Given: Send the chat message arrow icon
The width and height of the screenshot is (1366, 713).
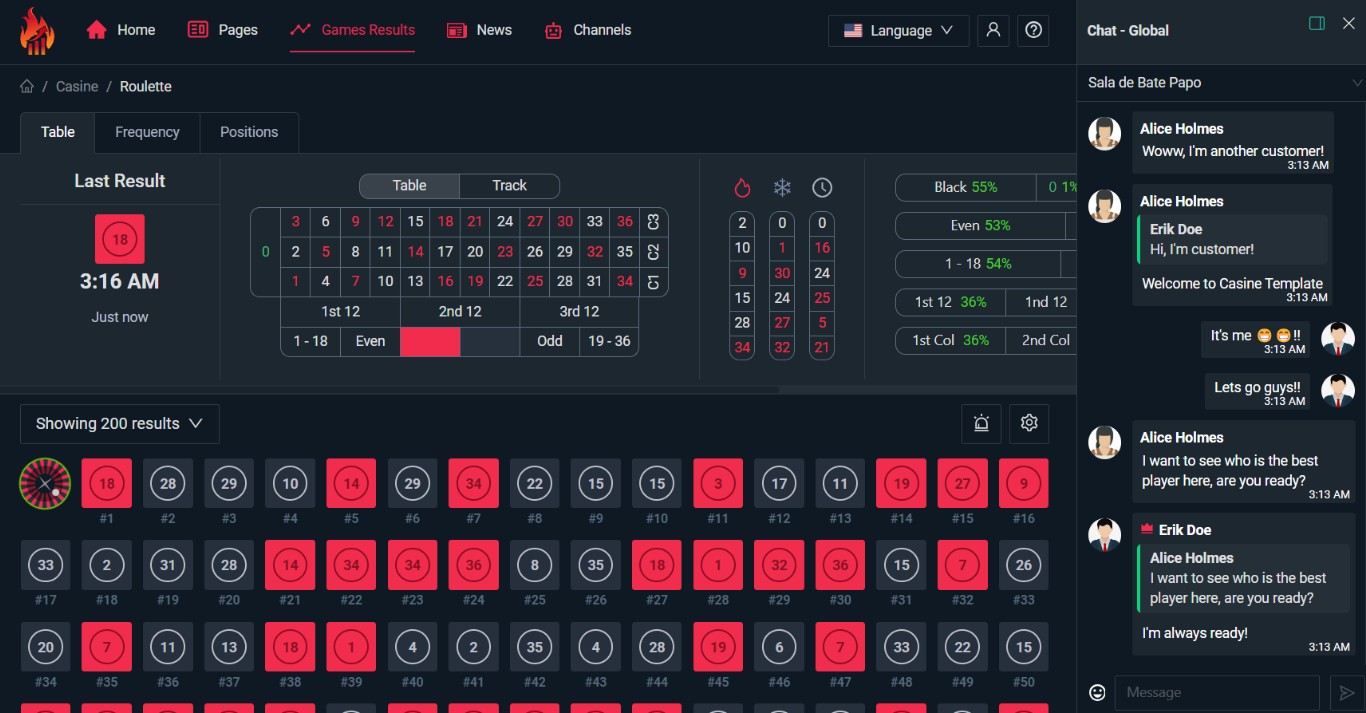Looking at the screenshot, I should [1347, 692].
